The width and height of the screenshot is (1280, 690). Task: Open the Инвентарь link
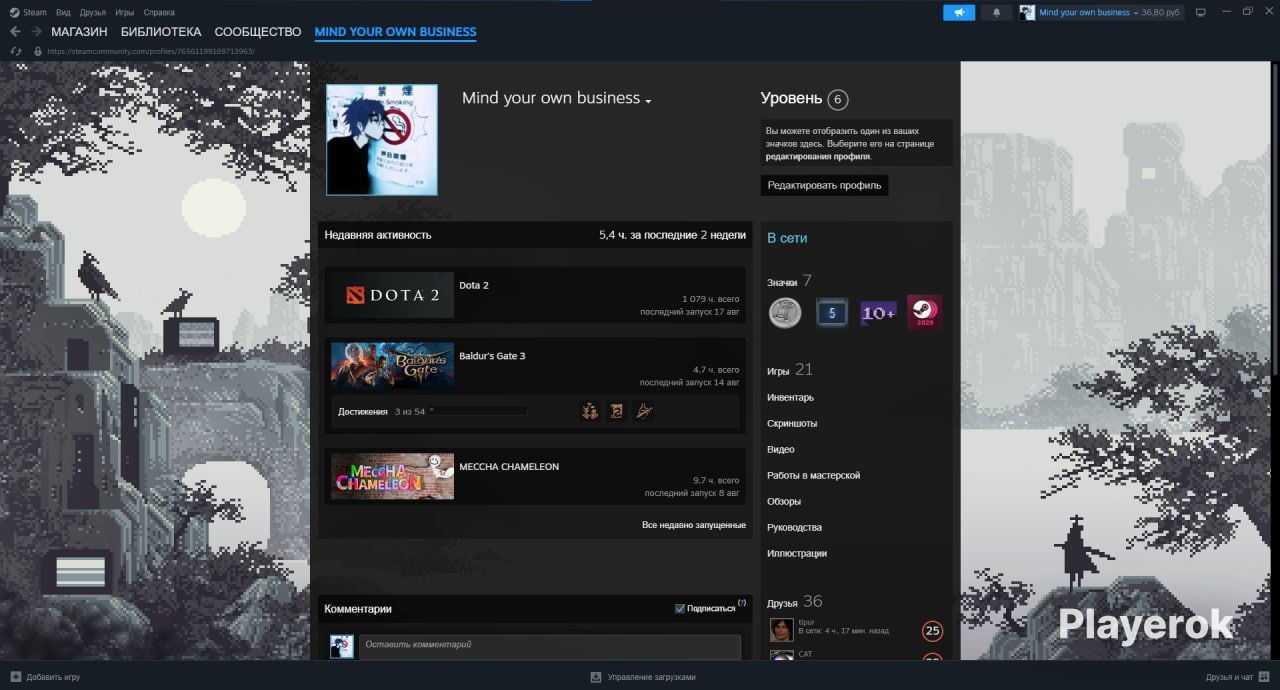[x=790, y=398]
